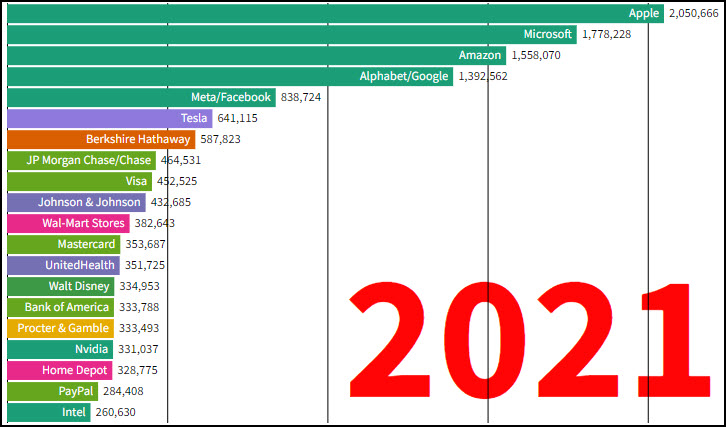Click Tesla's value 641,115
Screen dimensions: 726x427
point(238,119)
